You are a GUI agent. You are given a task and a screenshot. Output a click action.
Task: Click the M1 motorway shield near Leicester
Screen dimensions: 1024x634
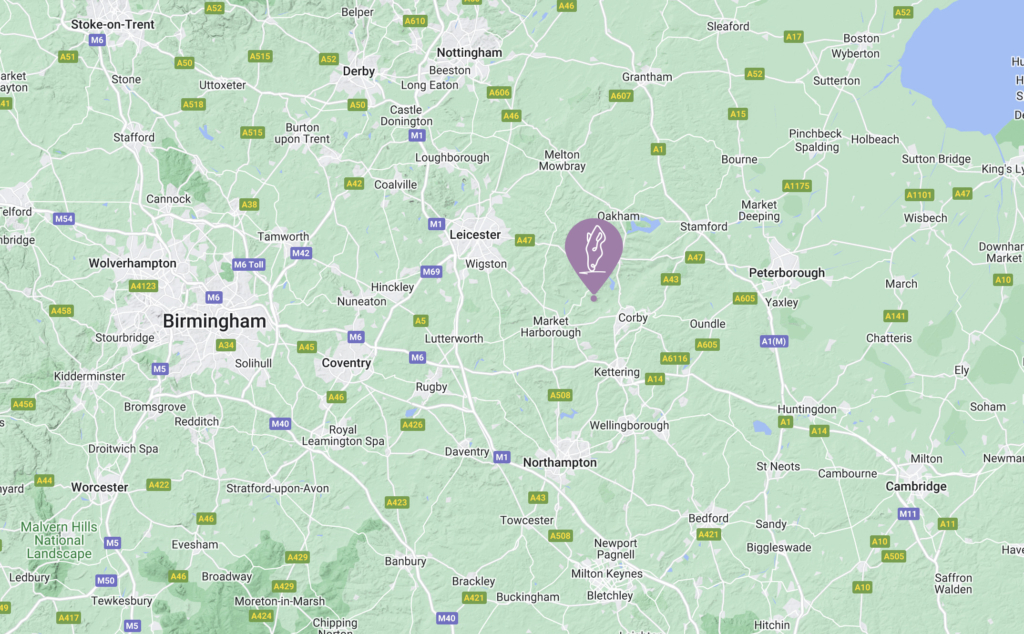click(x=436, y=224)
